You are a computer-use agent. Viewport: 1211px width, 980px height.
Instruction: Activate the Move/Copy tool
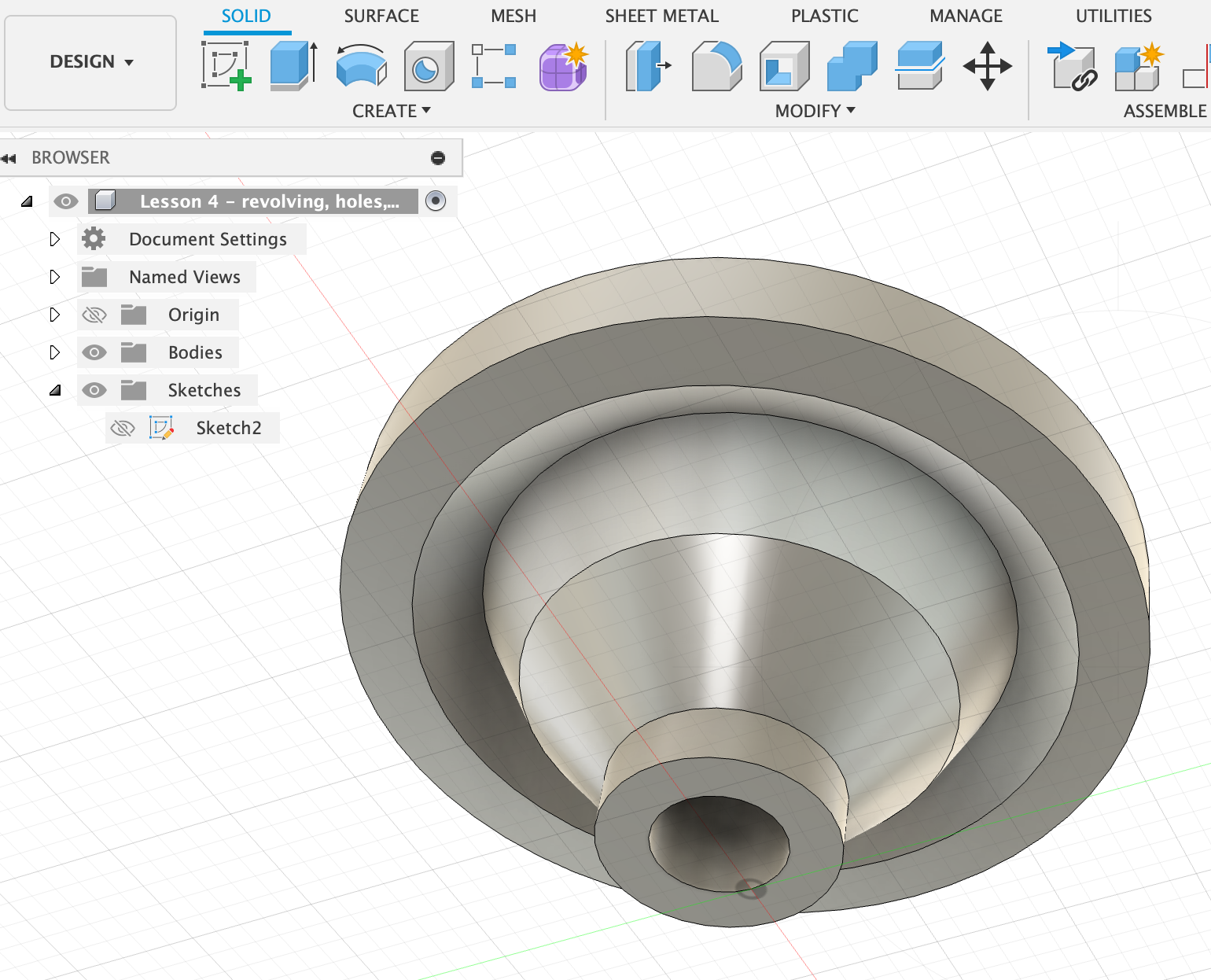coord(987,66)
